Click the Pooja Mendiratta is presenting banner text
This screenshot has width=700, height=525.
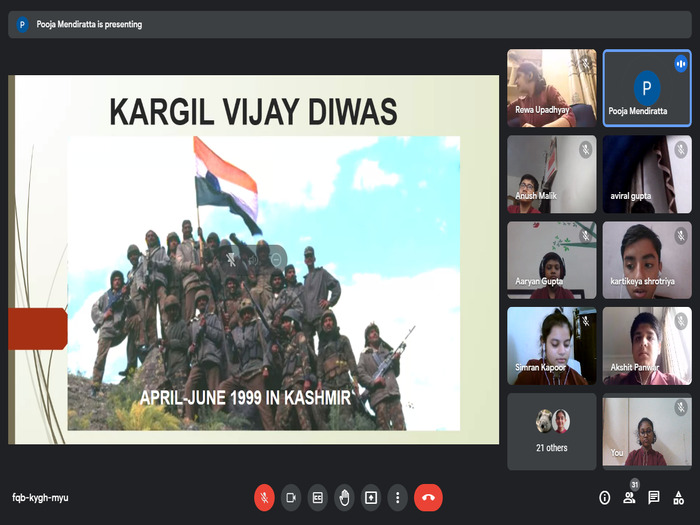click(x=89, y=24)
